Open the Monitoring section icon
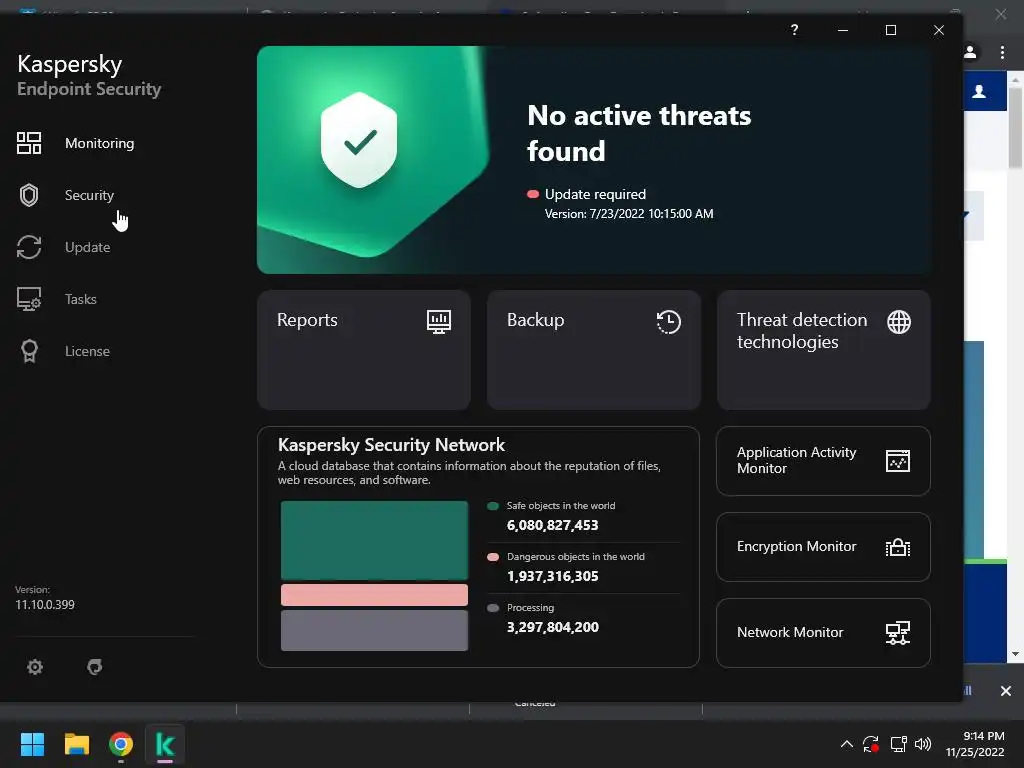Image resolution: width=1024 pixels, height=768 pixels. click(x=29, y=143)
